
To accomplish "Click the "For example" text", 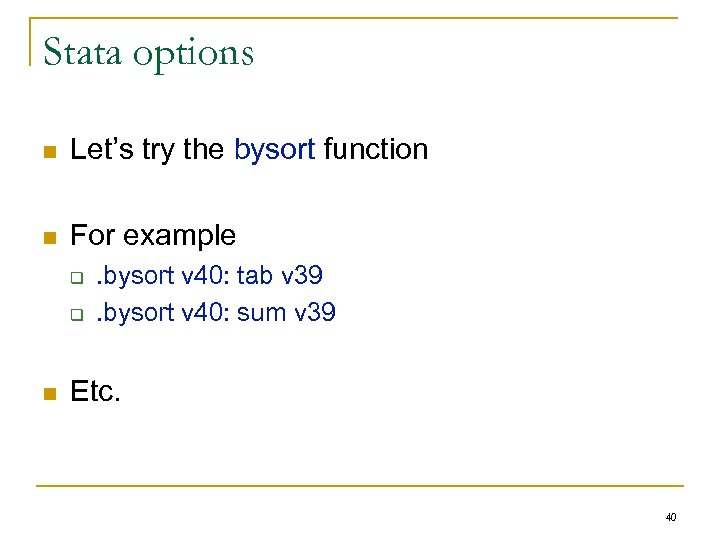I will click(153, 236).
